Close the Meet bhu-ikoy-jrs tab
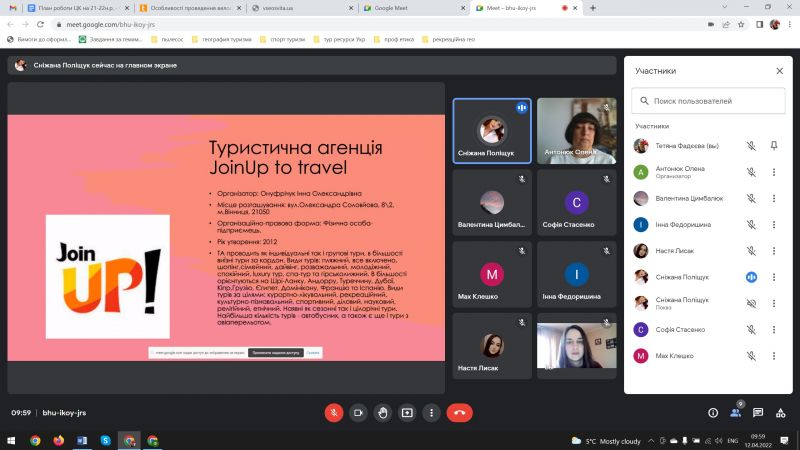This screenshot has height=450, width=800. coord(575,8)
